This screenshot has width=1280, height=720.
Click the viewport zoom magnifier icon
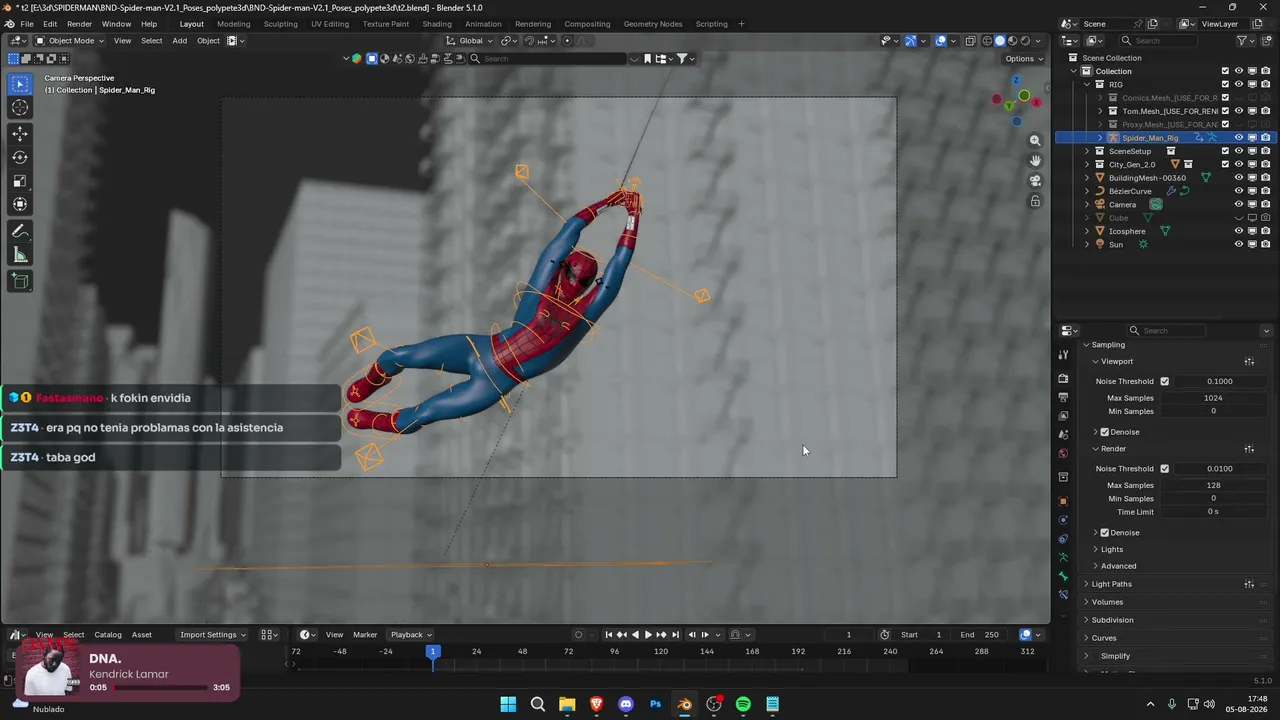[1035, 141]
